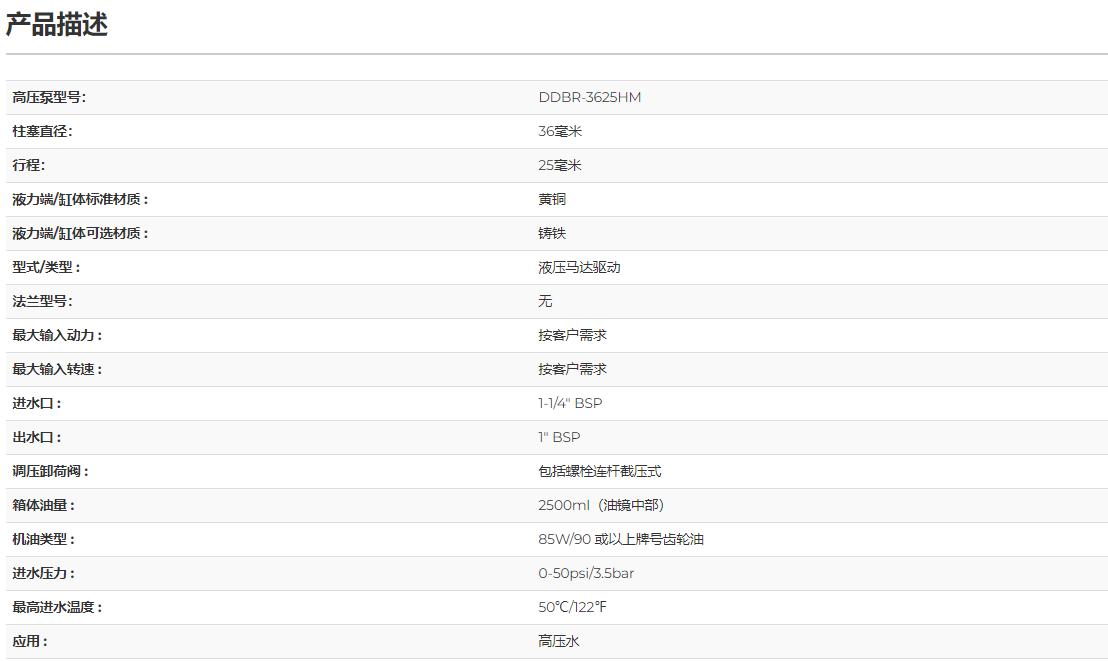Click the 高压水 application value
Screen dimensions: 1108x661
click(x=559, y=641)
